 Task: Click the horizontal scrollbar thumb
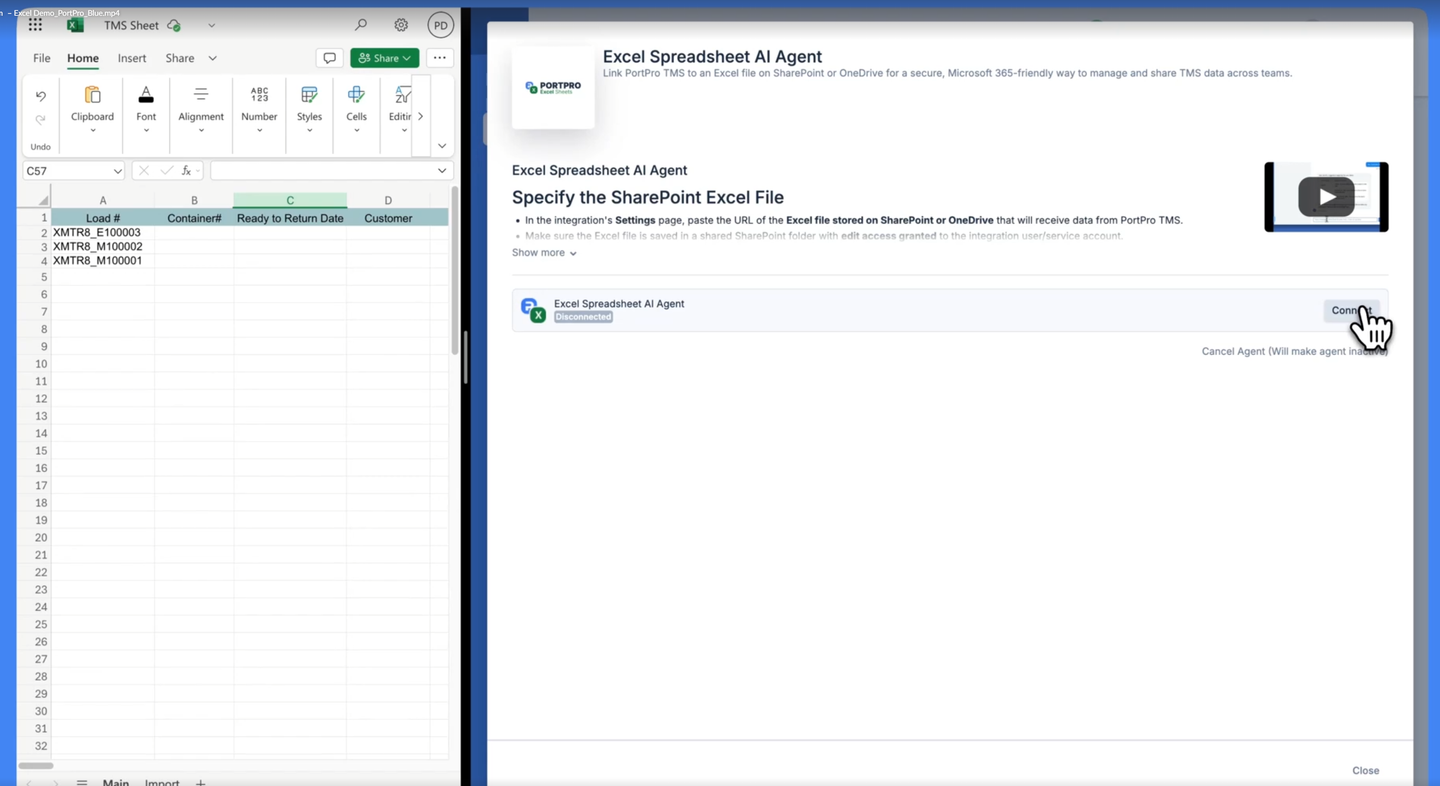pos(35,765)
